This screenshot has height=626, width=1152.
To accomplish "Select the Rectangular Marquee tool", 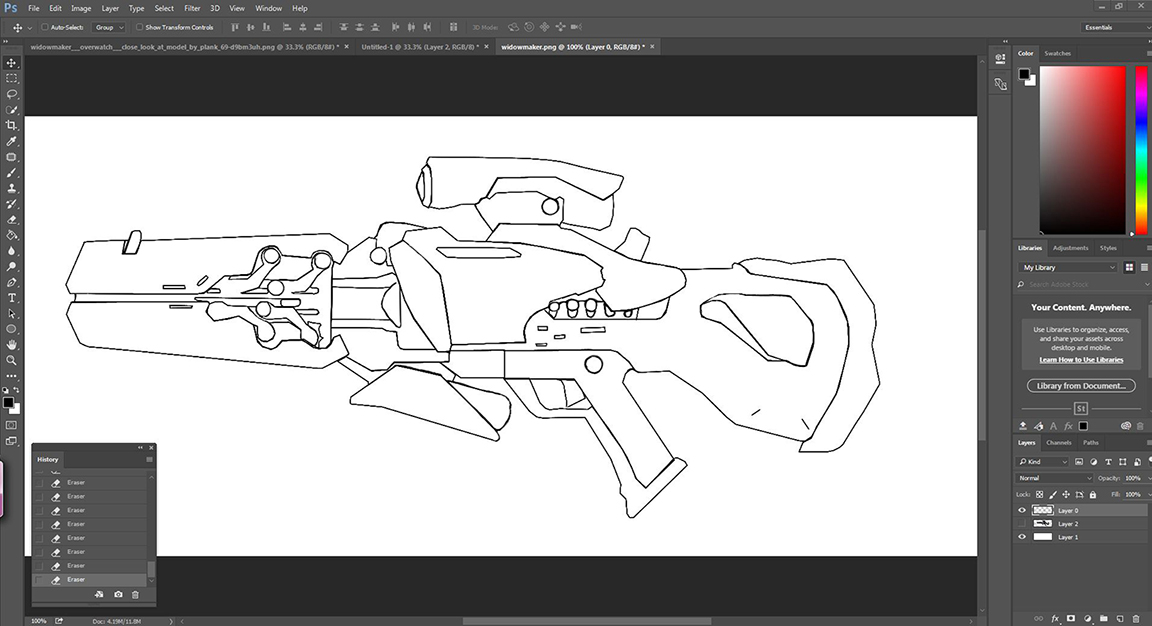I will click(12, 78).
